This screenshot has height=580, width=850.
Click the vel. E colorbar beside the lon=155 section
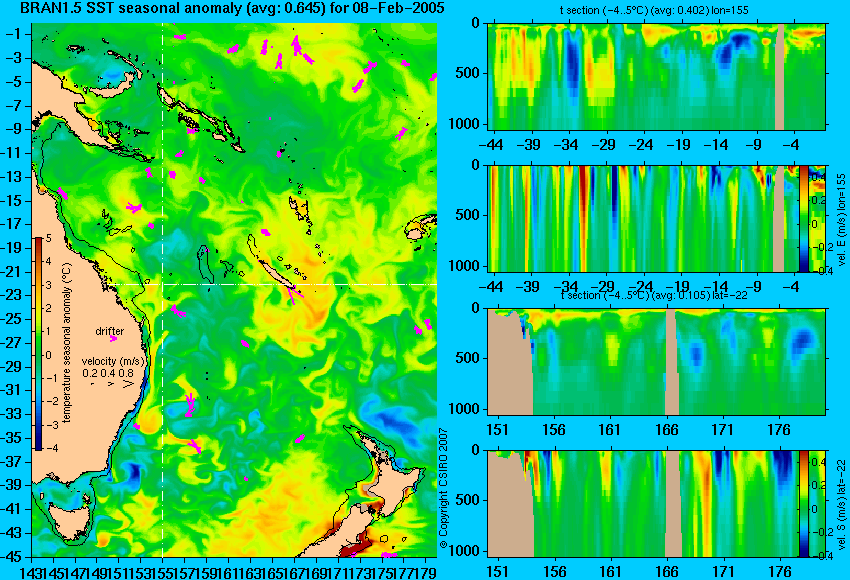[x=804, y=218]
